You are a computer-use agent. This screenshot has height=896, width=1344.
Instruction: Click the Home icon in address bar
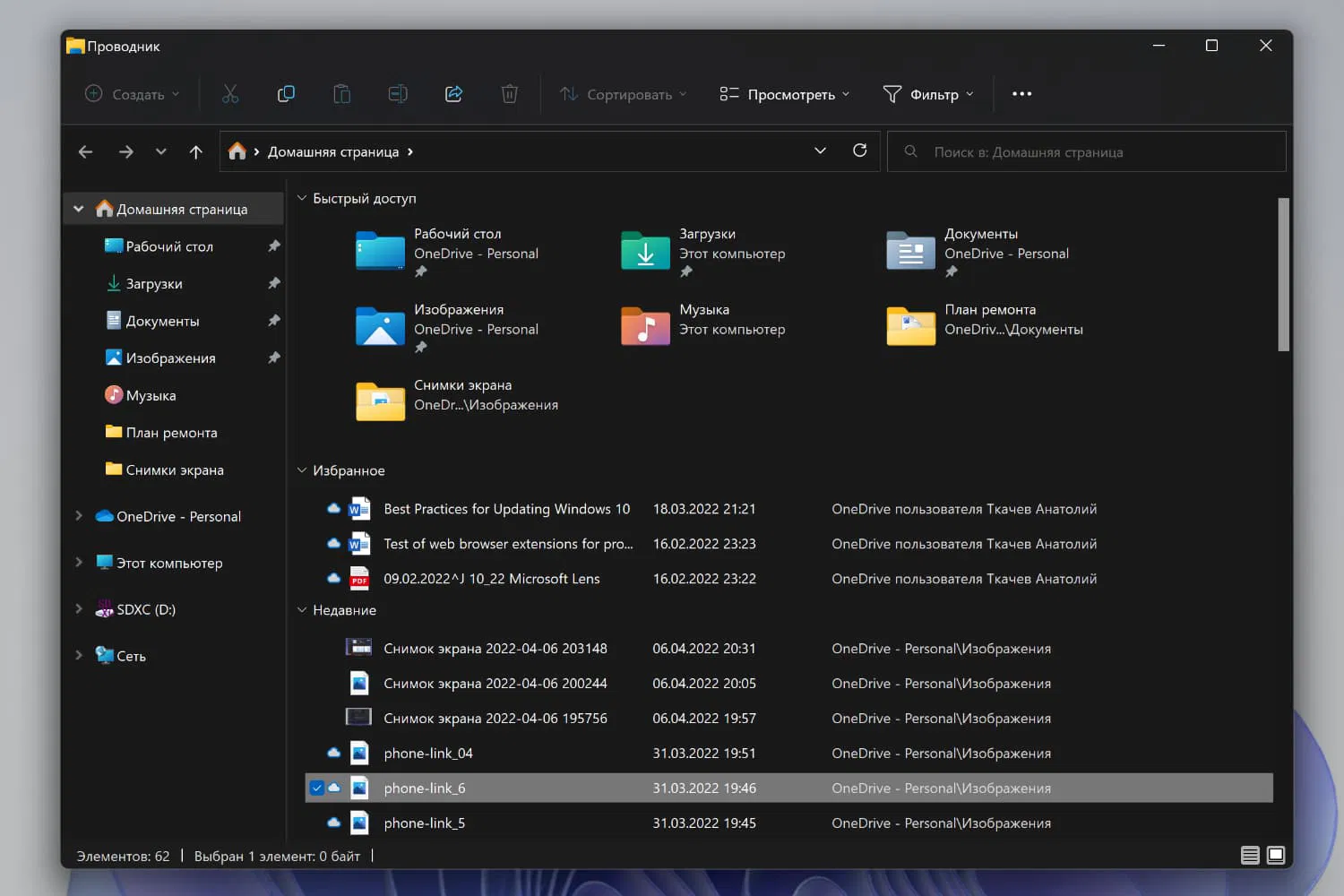(x=237, y=151)
